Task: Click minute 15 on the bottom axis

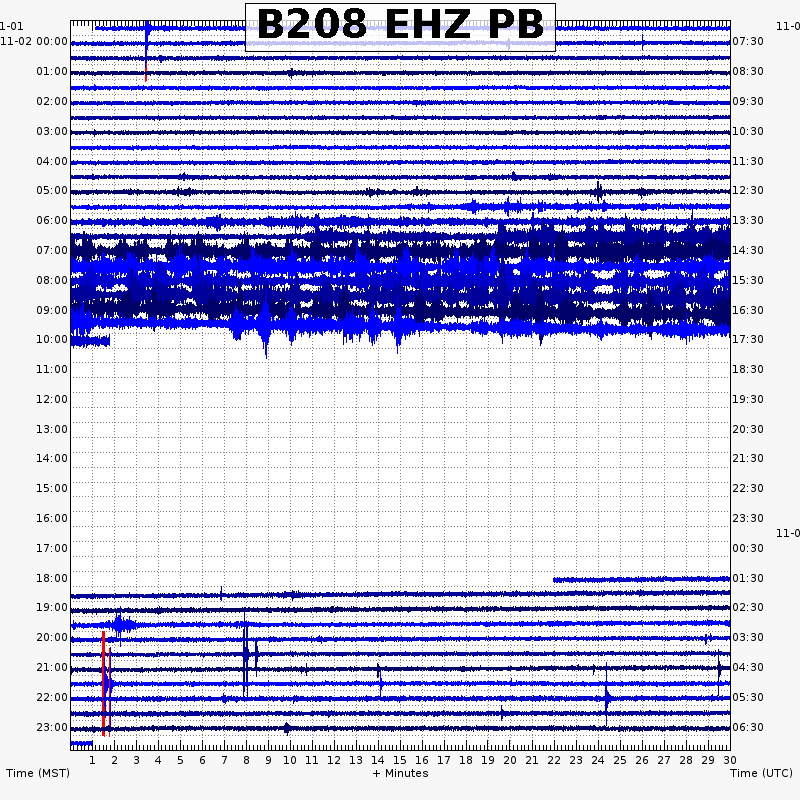Action: [x=400, y=760]
